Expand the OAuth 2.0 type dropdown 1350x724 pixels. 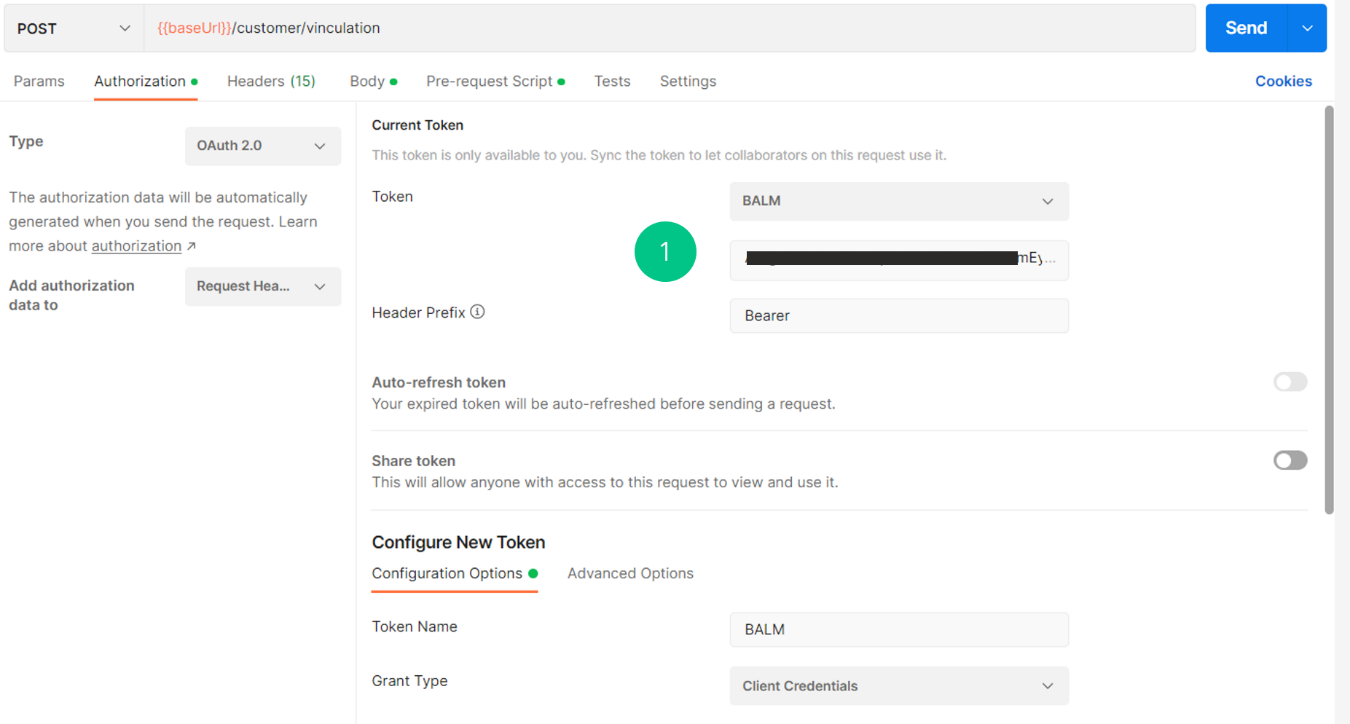coord(262,146)
